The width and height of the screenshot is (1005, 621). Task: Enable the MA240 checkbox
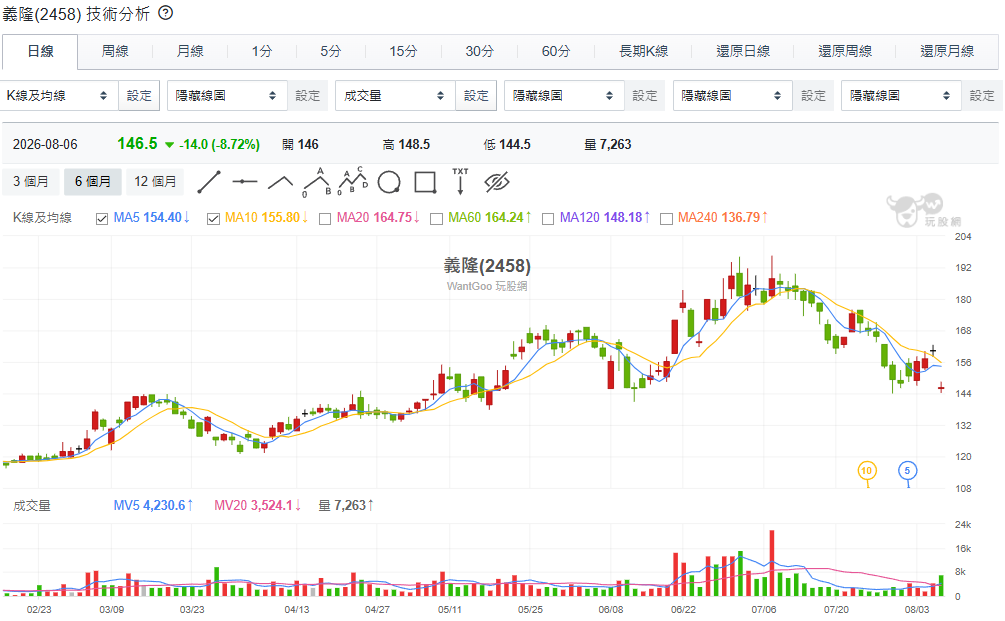click(x=666, y=219)
